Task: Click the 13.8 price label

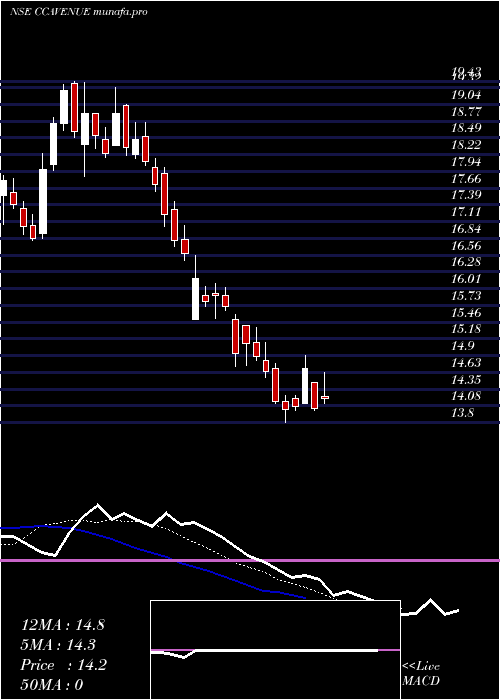Action: coord(463,413)
